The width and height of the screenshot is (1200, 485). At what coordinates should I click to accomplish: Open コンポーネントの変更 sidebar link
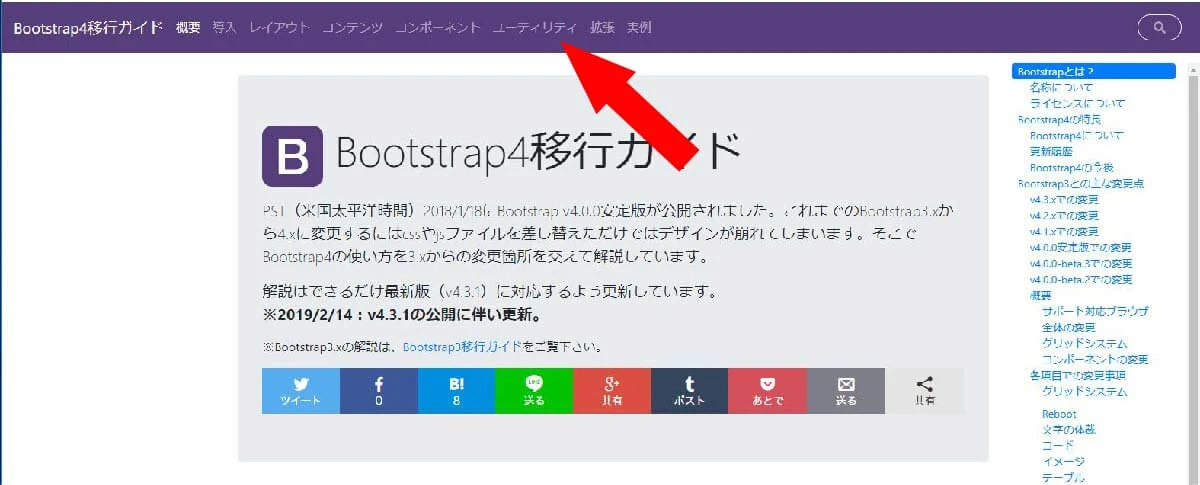[1095, 359]
